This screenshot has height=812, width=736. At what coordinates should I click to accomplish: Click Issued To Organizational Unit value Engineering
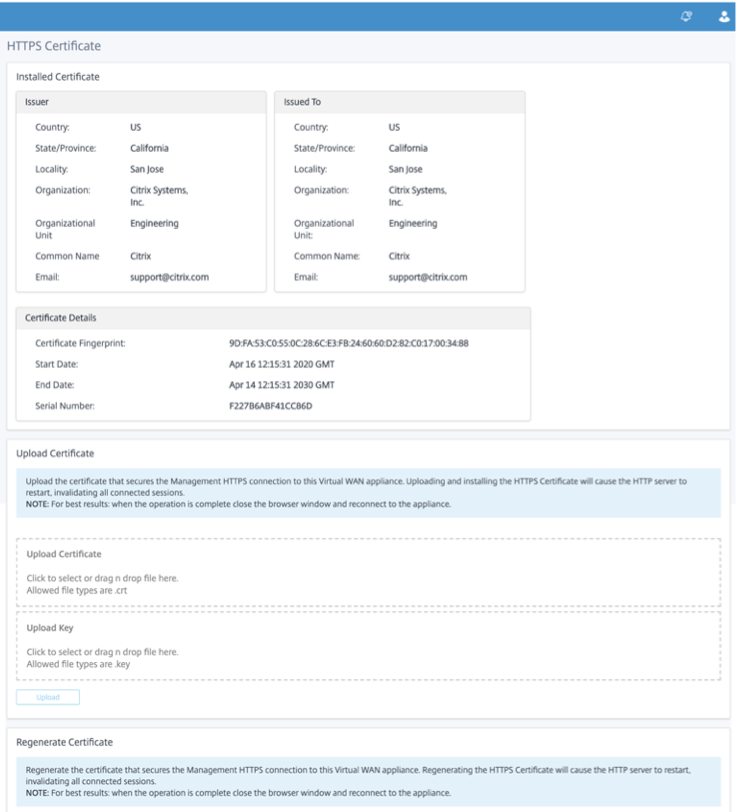(413, 223)
